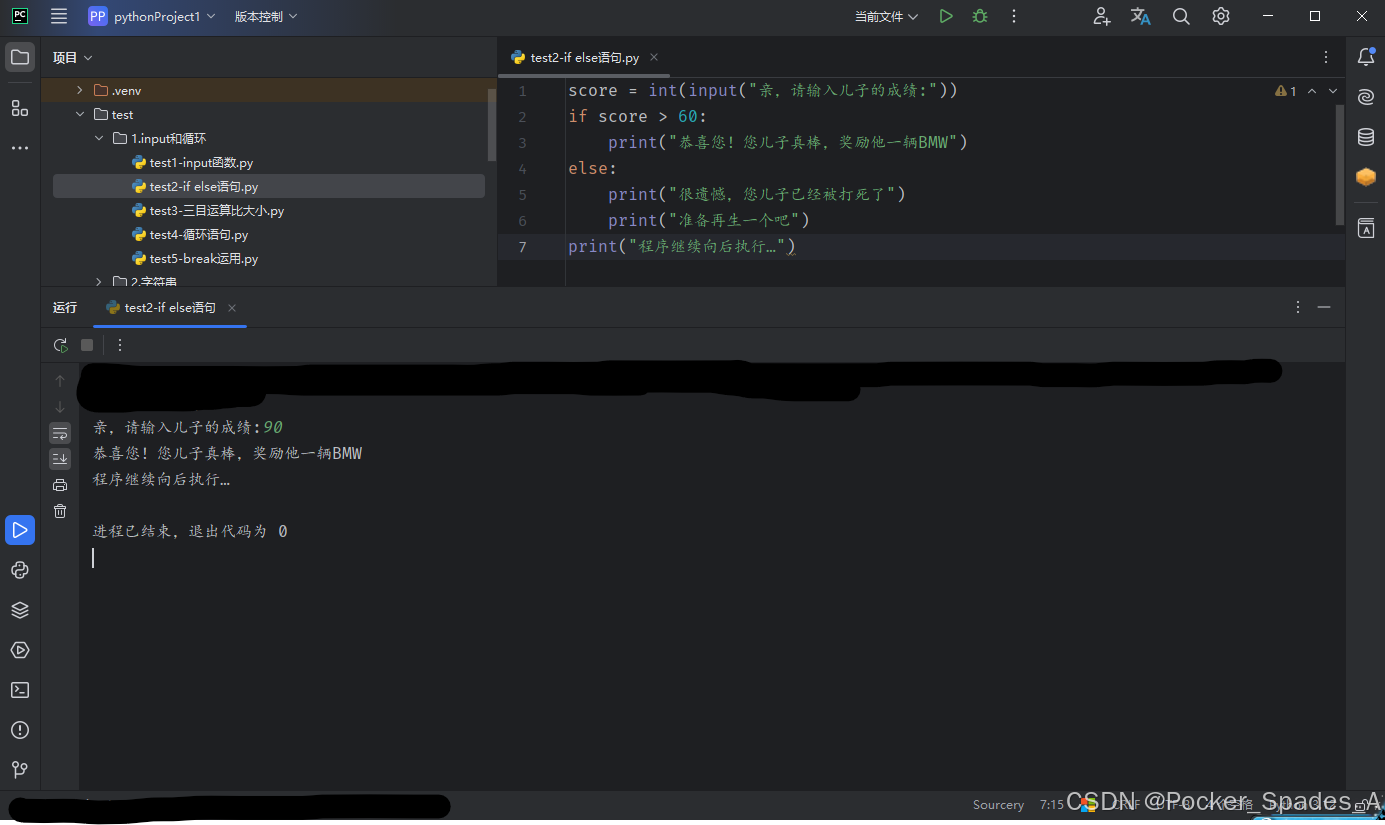Image resolution: width=1385 pixels, height=825 pixels.
Task: Open 当前文件 run configuration dropdown
Action: pos(886,16)
